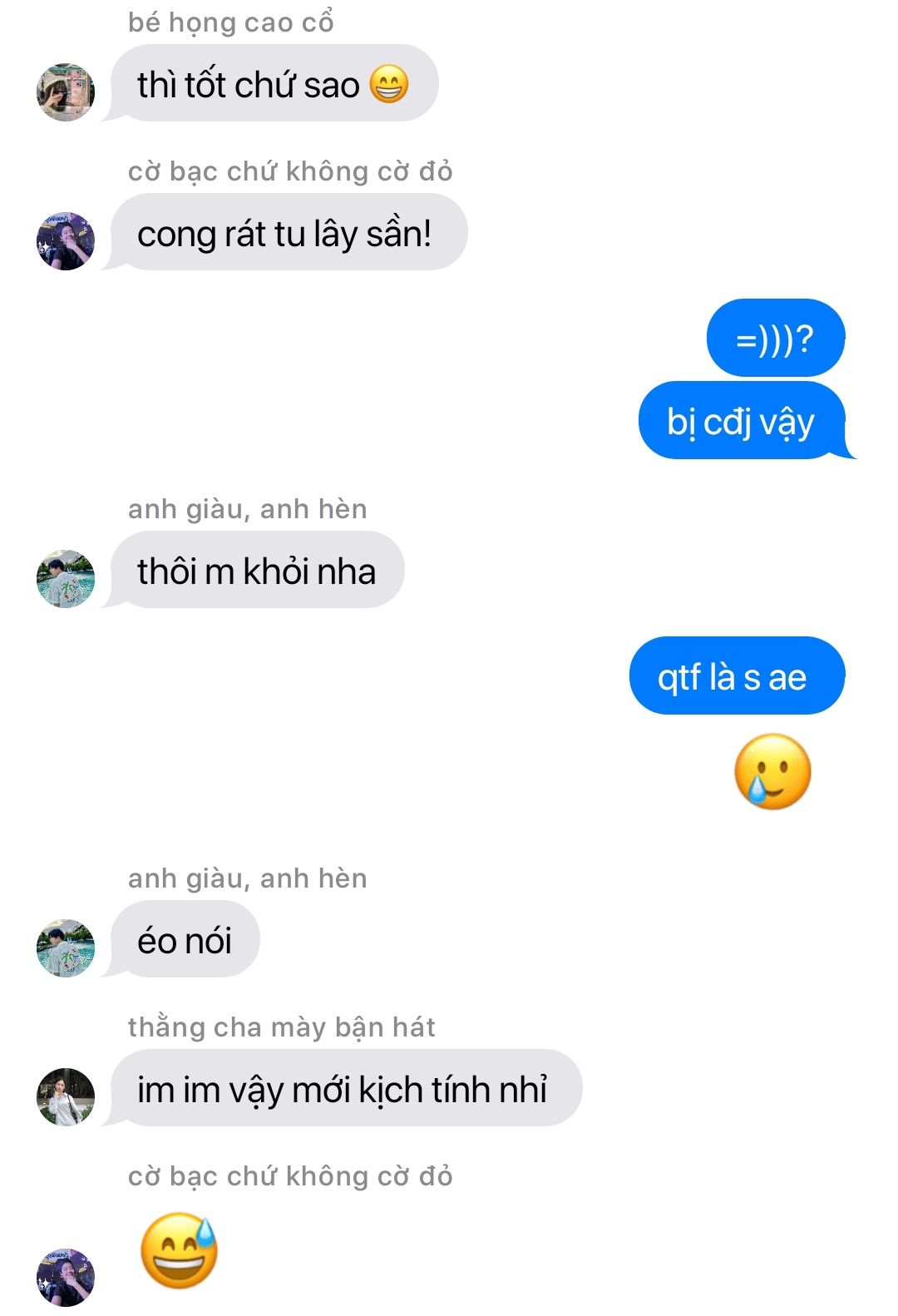Tap the avatar next to "thì tốt chứ sao"
This screenshot has width=898, height=1316.
66,92
